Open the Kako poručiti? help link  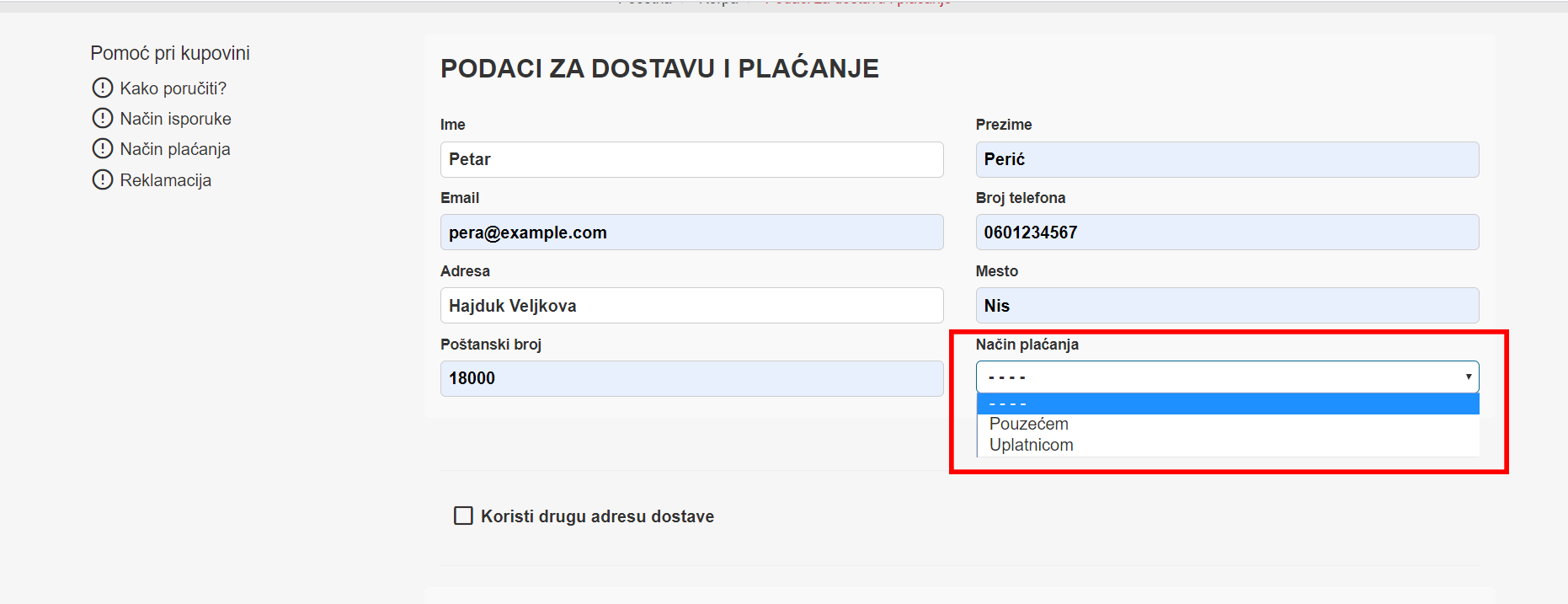click(173, 88)
